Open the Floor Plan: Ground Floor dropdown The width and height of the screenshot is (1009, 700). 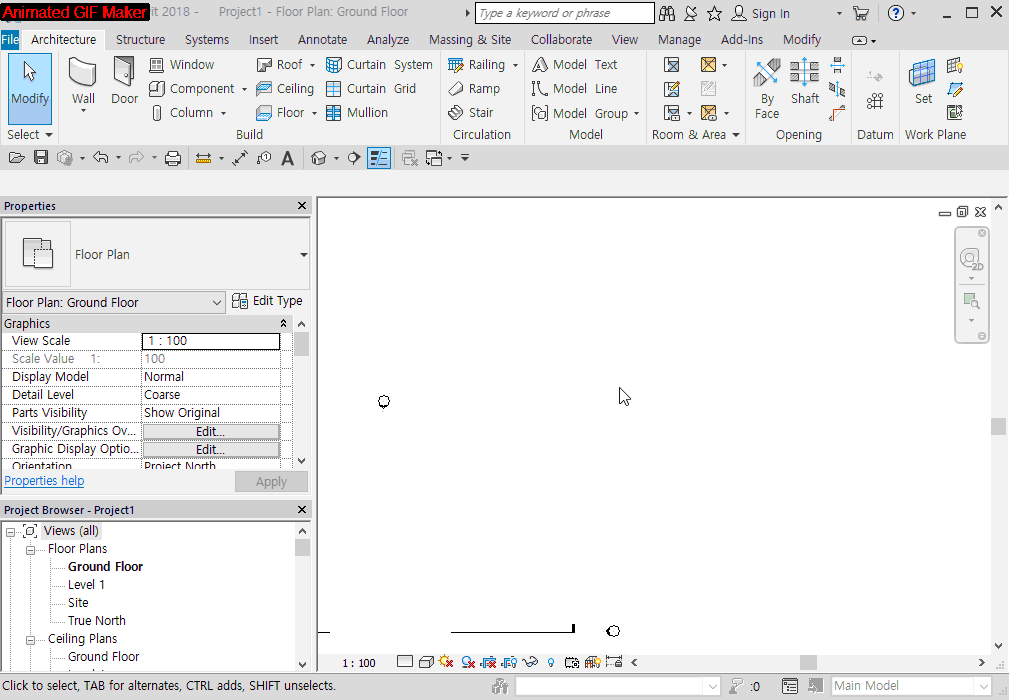(x=114, y=302)
